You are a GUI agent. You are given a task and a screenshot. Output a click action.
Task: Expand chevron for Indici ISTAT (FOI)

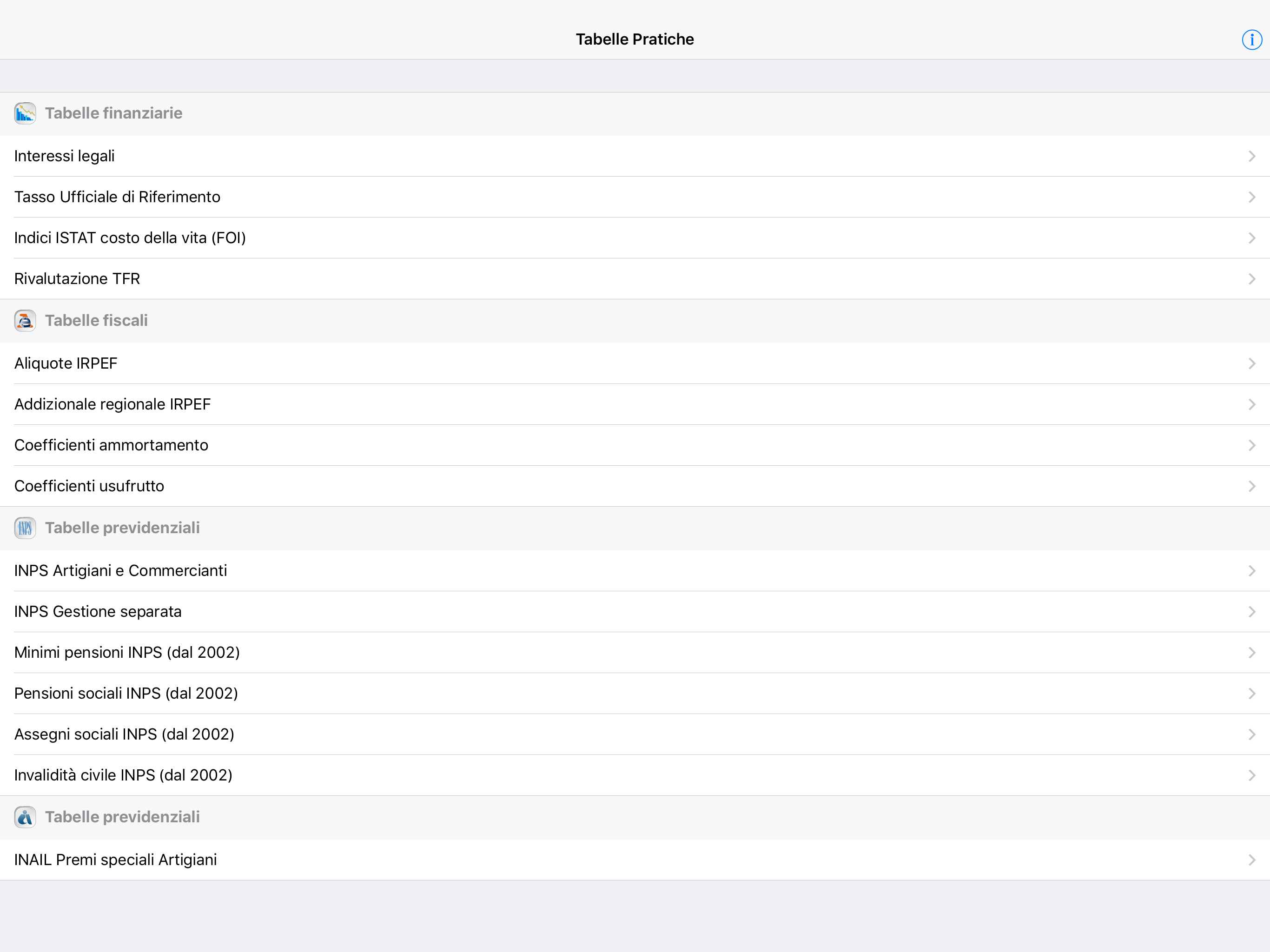tap(1251, 238)
